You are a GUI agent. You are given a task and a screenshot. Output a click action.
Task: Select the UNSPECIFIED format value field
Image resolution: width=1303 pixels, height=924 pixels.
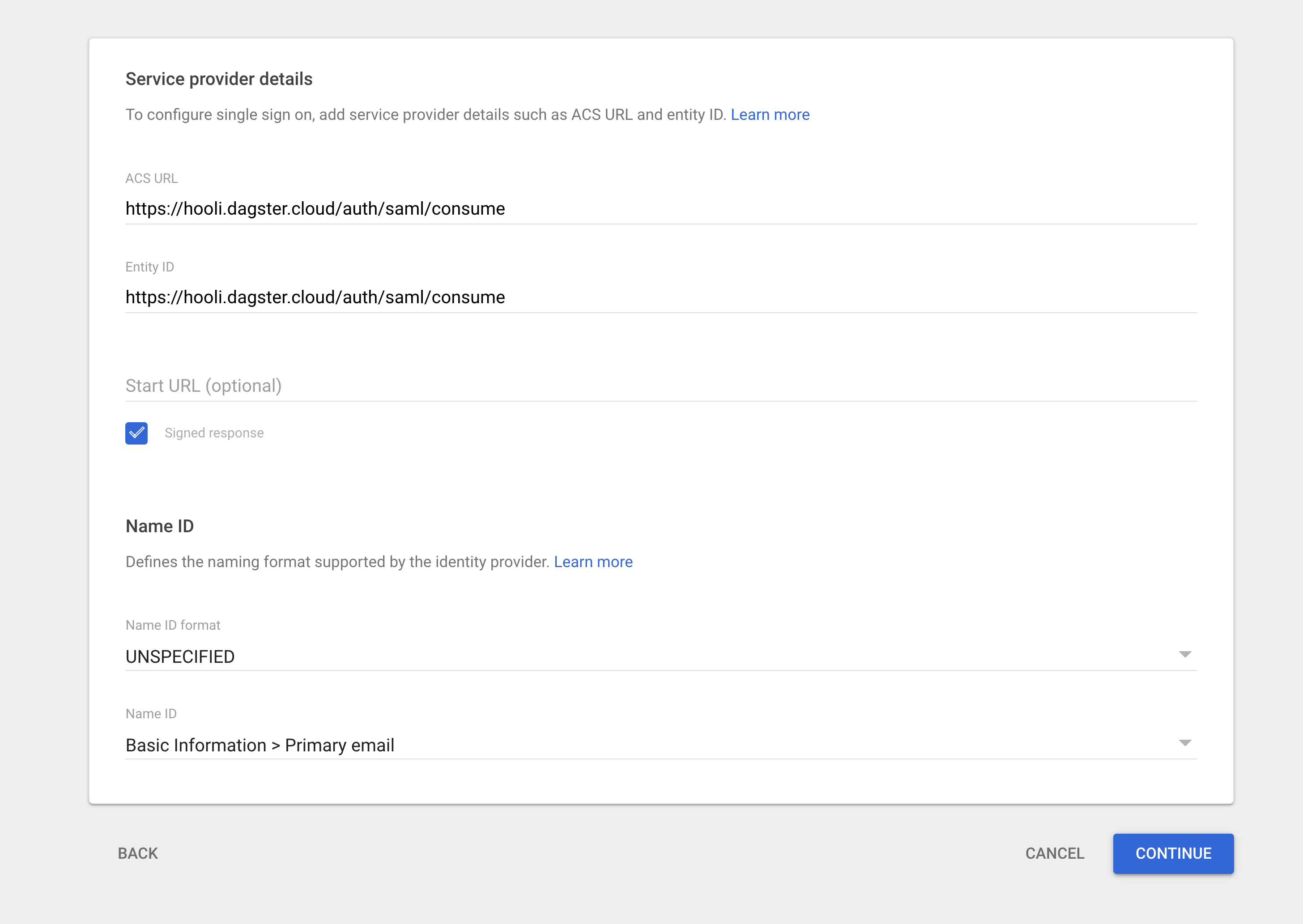point(180,657)
